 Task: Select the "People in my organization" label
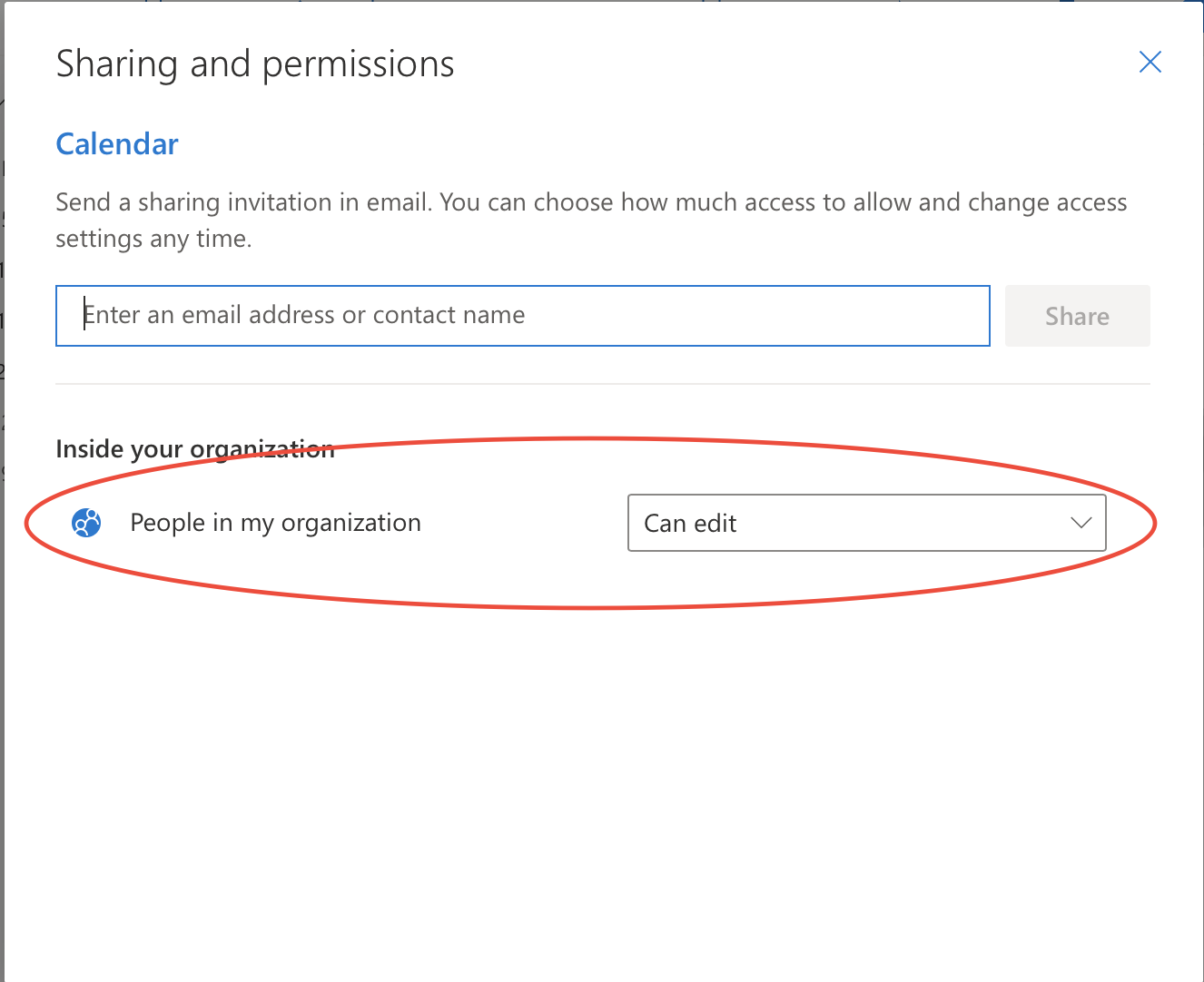pyautogui.click(x=275, y=523)
